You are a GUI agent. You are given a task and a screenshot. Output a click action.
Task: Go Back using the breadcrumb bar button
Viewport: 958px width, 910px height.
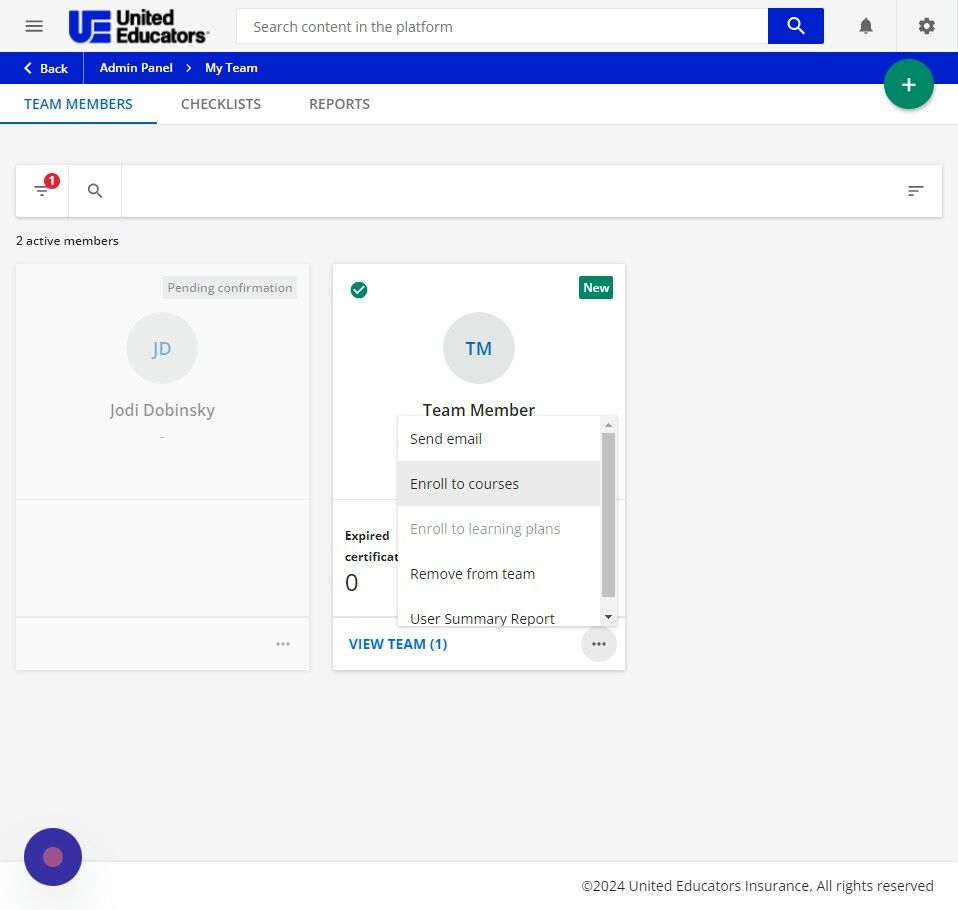tap(46, 68)
